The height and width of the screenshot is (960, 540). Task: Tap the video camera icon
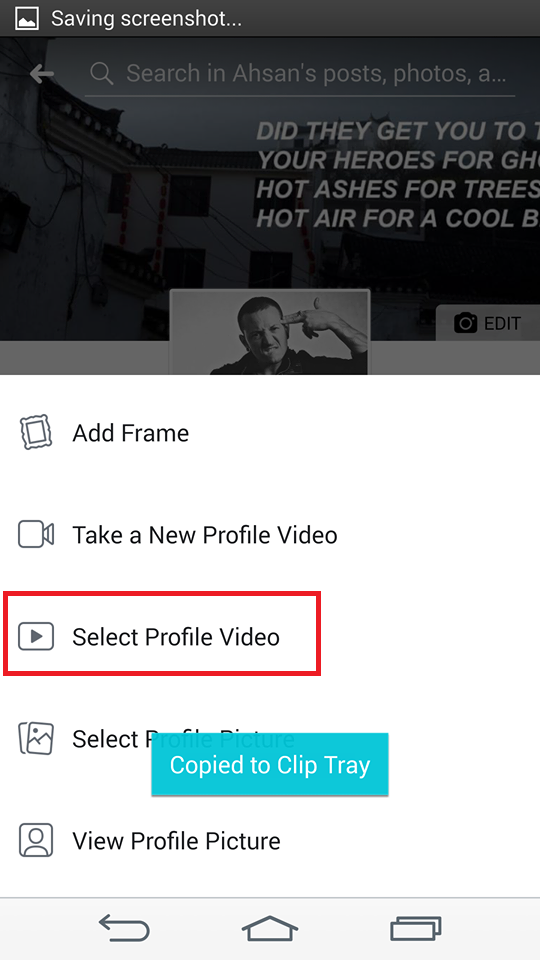(x=36, y=534)
